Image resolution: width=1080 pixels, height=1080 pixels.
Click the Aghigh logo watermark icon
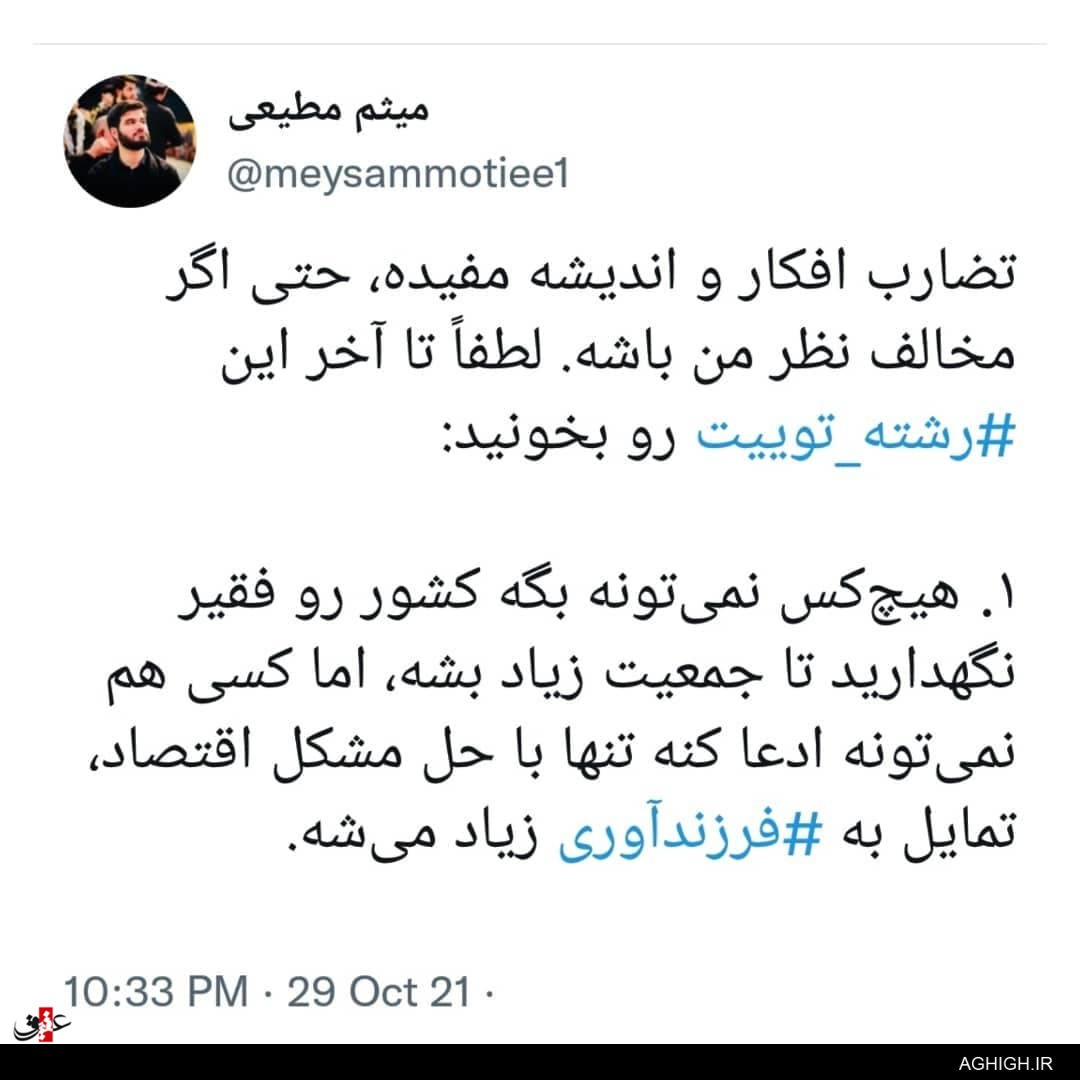pos(41,1025)
